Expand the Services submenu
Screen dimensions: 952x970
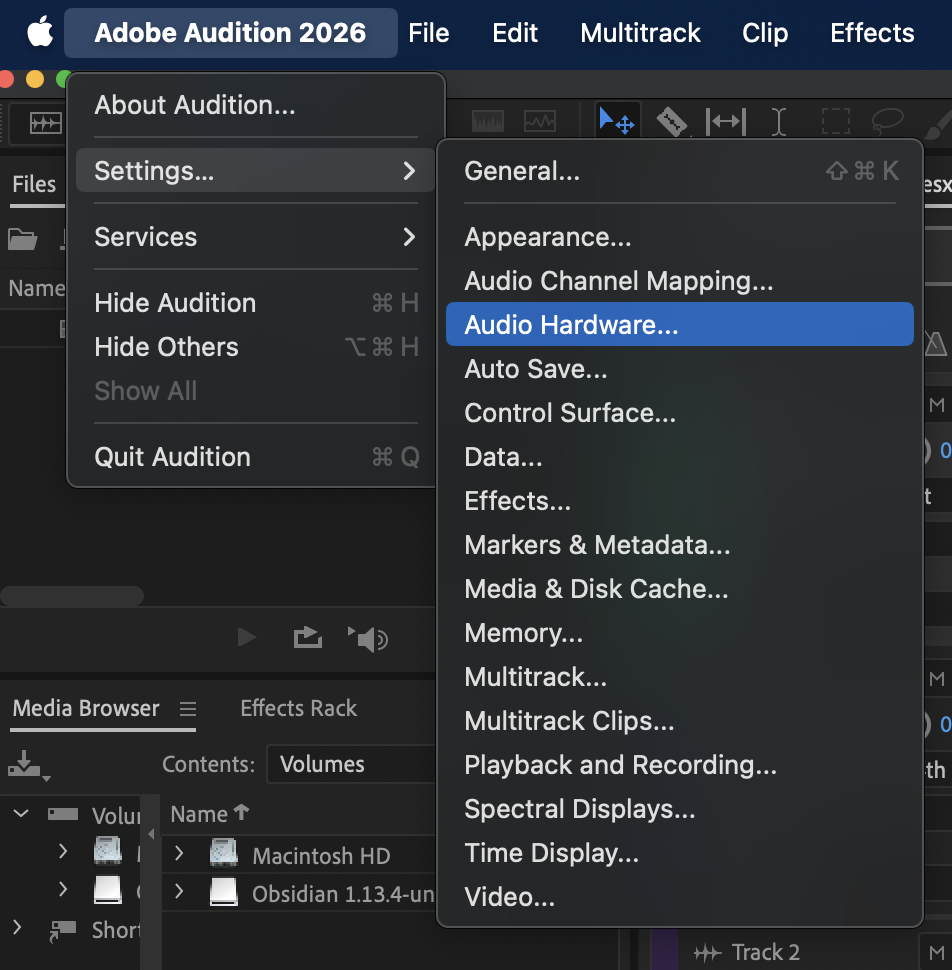pos(255,236)
